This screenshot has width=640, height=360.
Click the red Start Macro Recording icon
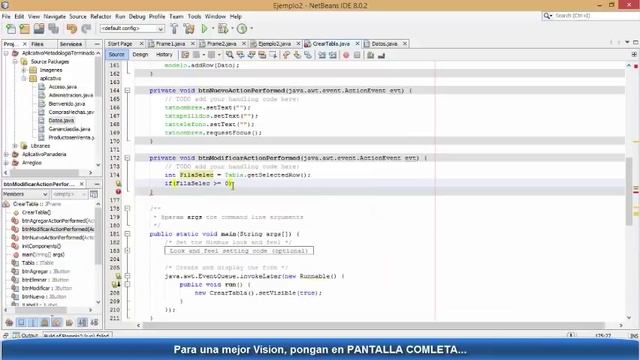[x=346, y=55]
